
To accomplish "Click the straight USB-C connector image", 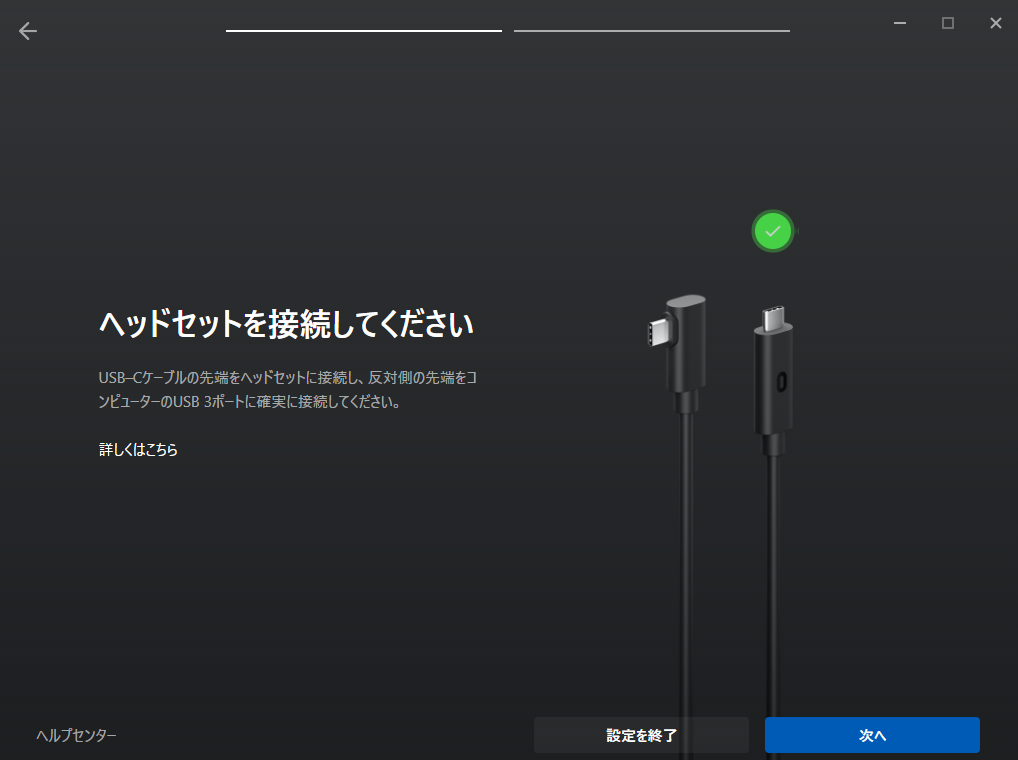I will point(773,380).
